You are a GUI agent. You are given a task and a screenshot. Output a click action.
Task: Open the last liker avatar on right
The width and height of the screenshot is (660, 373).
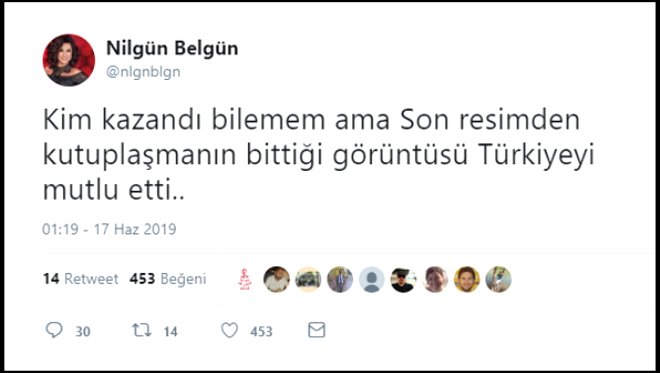(x=498, y=280)
